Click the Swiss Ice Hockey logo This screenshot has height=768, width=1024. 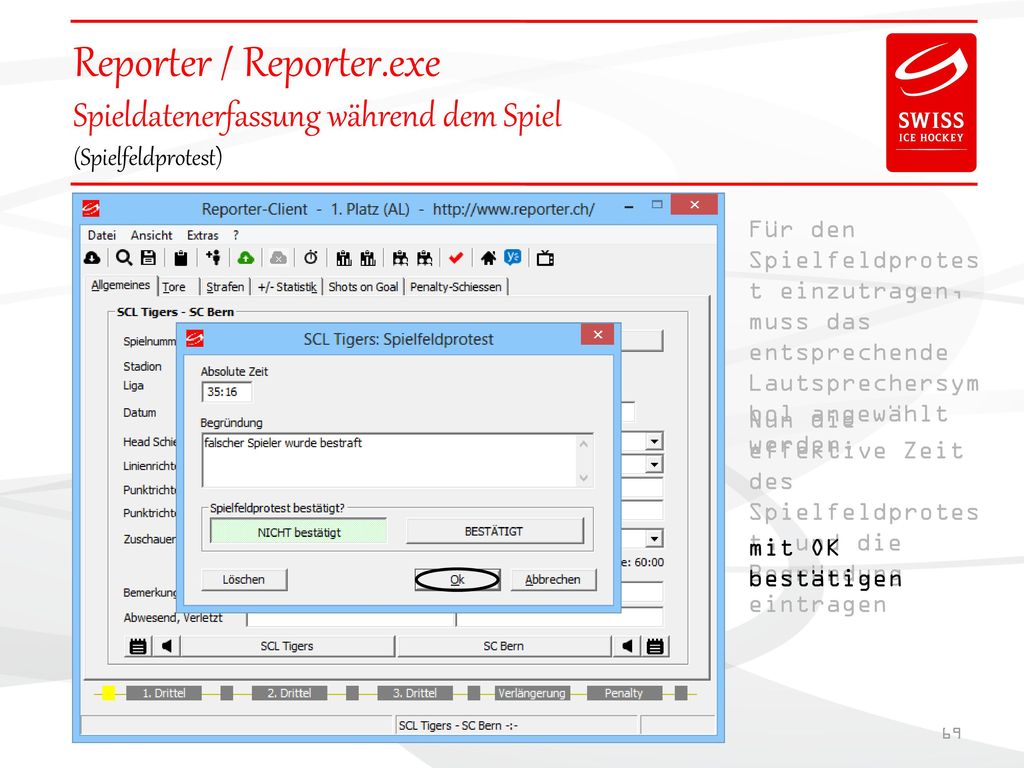(931, 103)
